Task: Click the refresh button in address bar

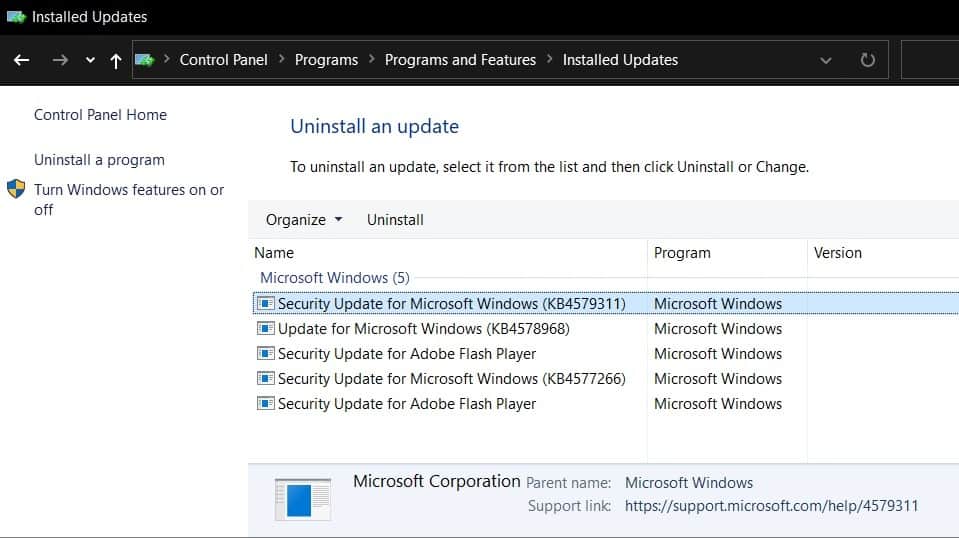Action: click(x=868, y=60)
